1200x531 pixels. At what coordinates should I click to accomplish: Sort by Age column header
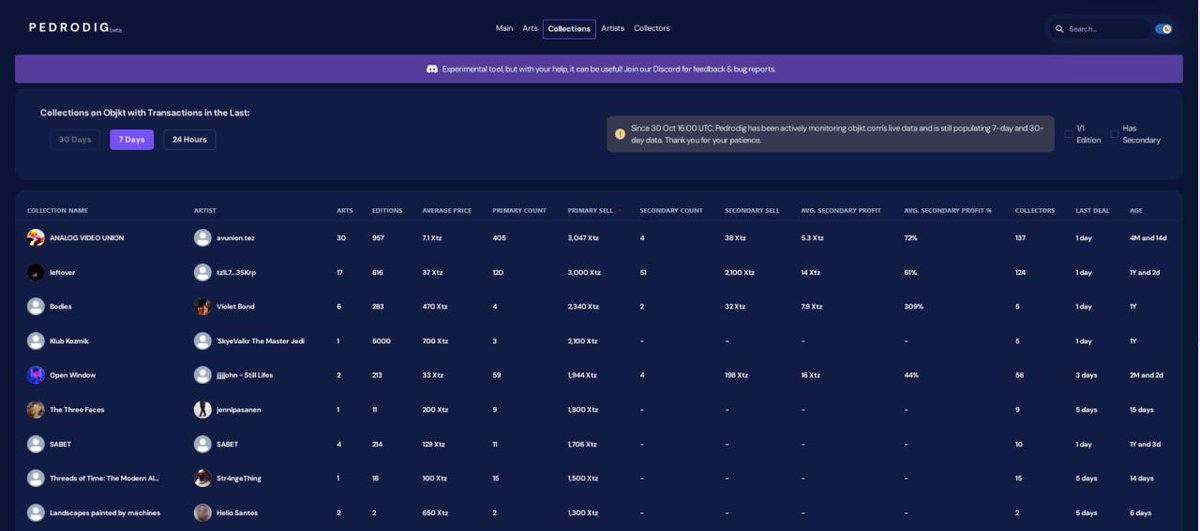point(1135,210)
